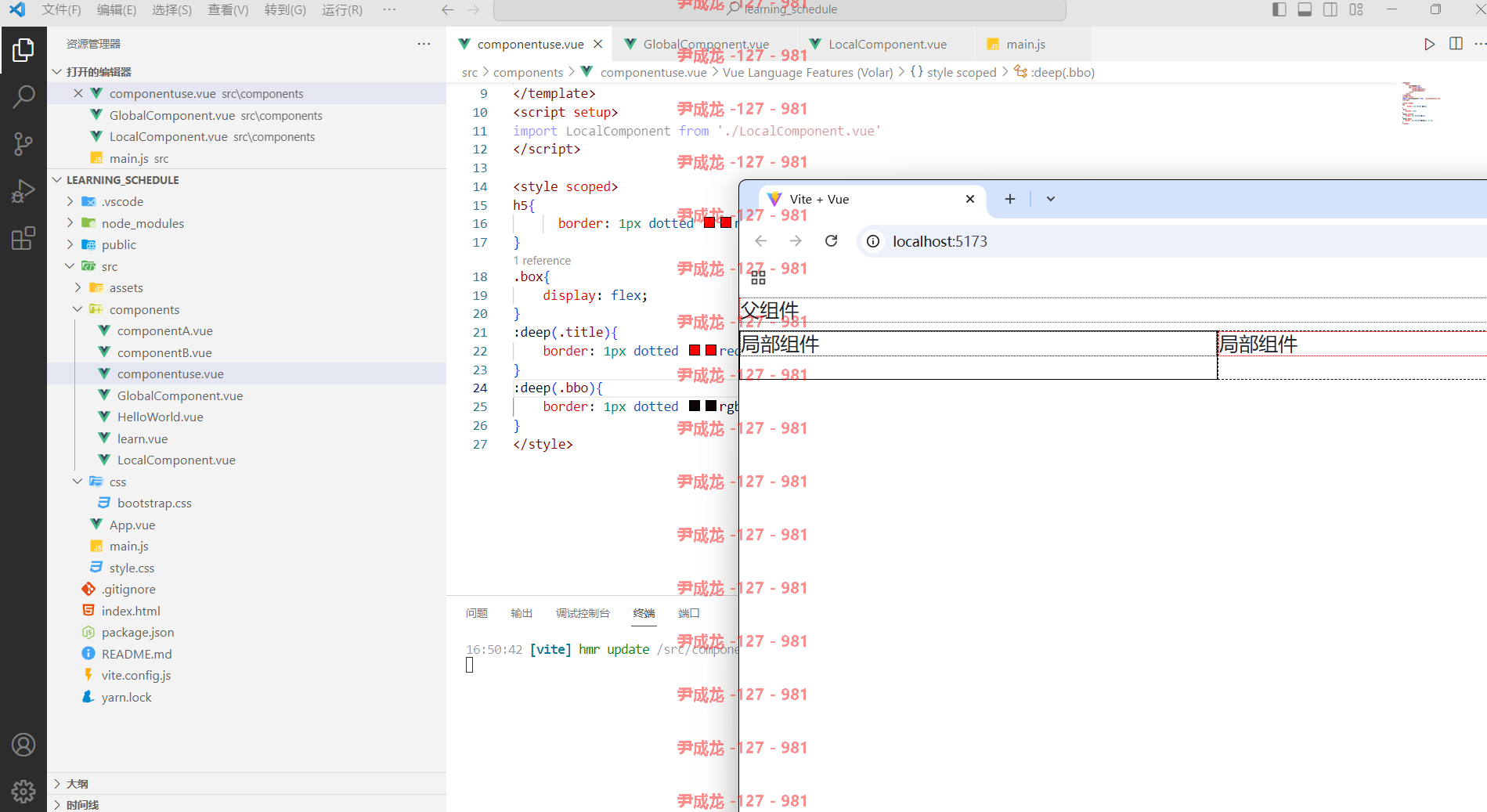Open componentA.vue in the file tree
This screenshot has width=1487, height=812.
164,330
